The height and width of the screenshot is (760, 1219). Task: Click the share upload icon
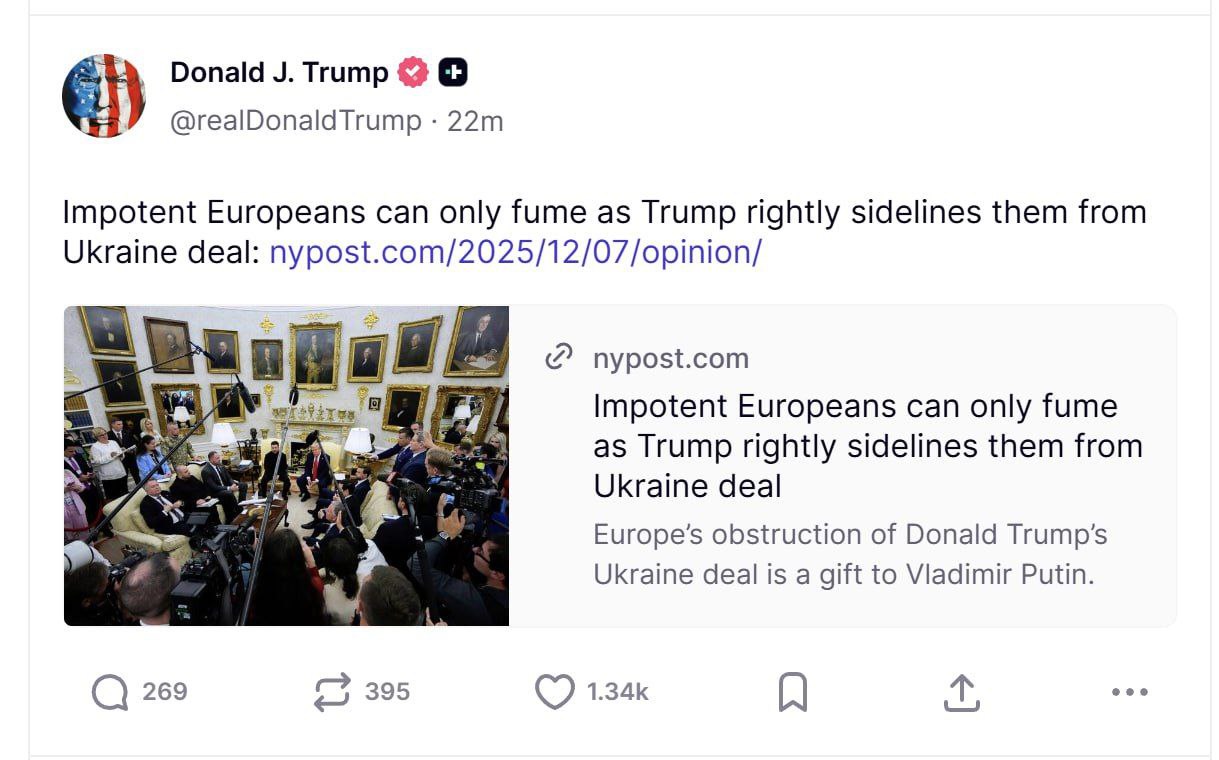[x=961, y=690]
